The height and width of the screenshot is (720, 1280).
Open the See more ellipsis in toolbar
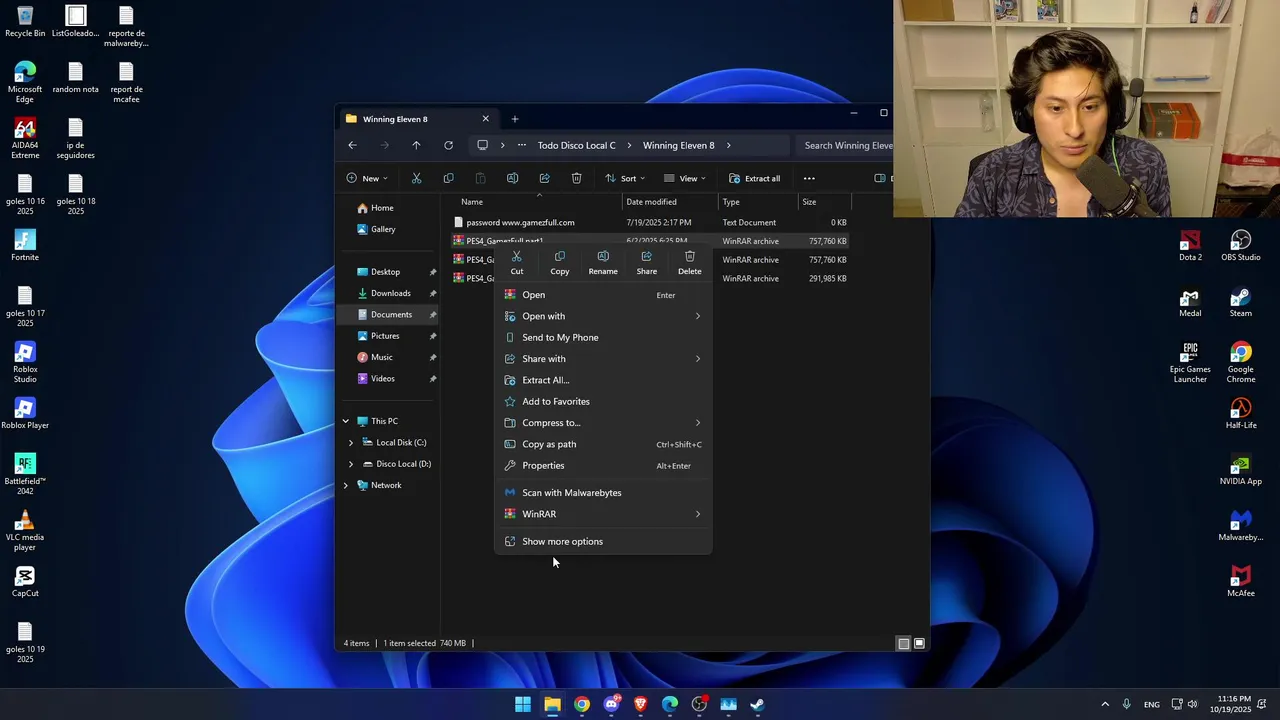[x=809, y=178]
